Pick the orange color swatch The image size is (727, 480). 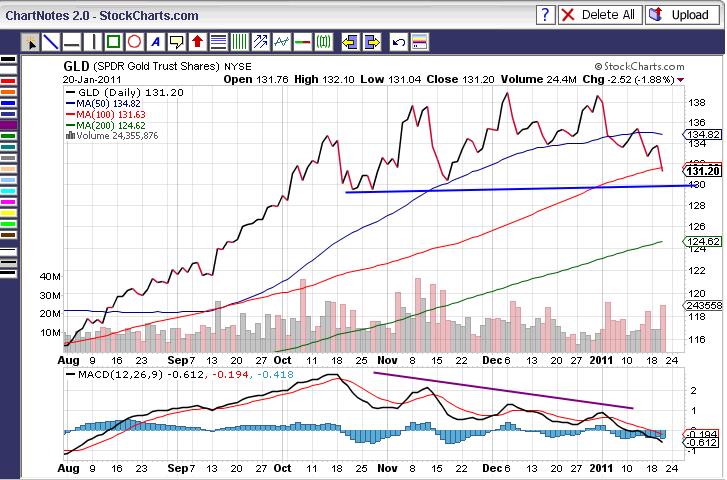point(9,92)
